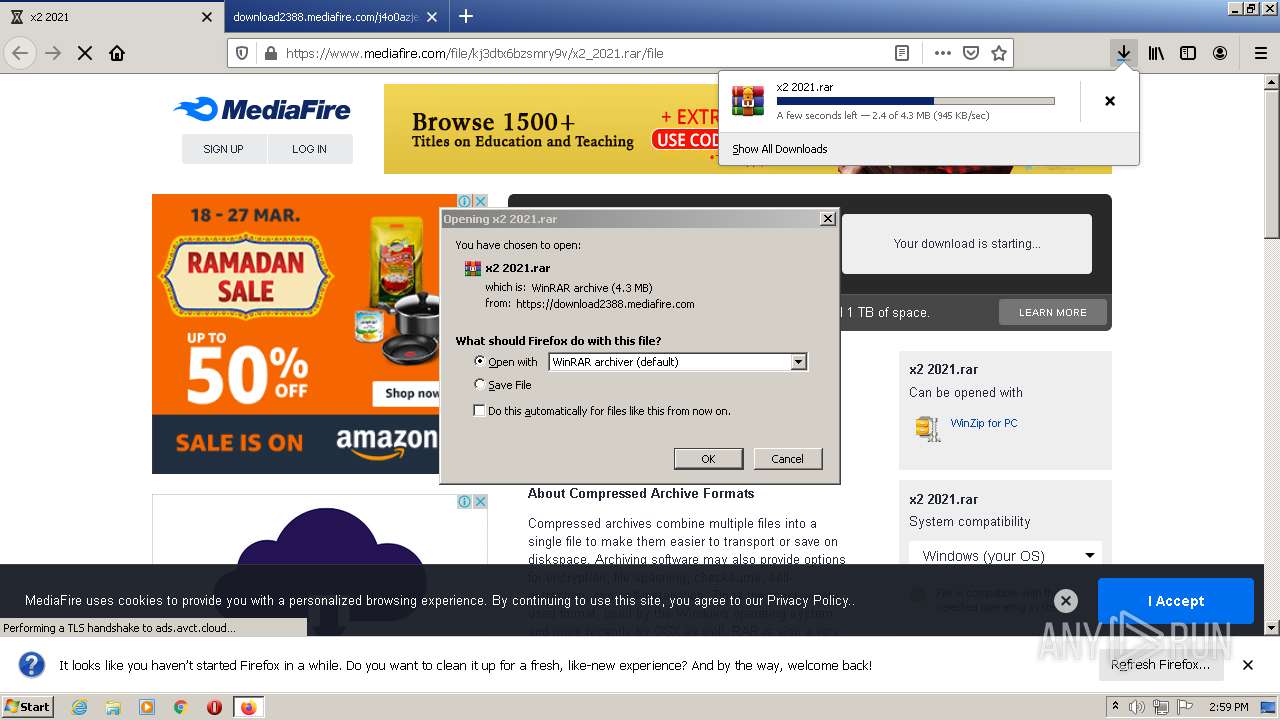Click the Refresh Firefox… button

[x=1160, y=665]
